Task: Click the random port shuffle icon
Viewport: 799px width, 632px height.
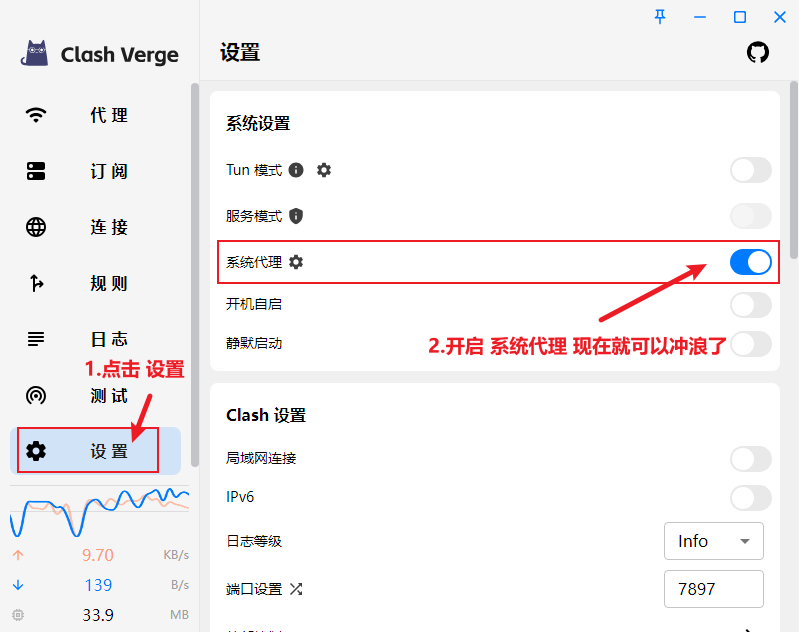Action: [296, 589]
